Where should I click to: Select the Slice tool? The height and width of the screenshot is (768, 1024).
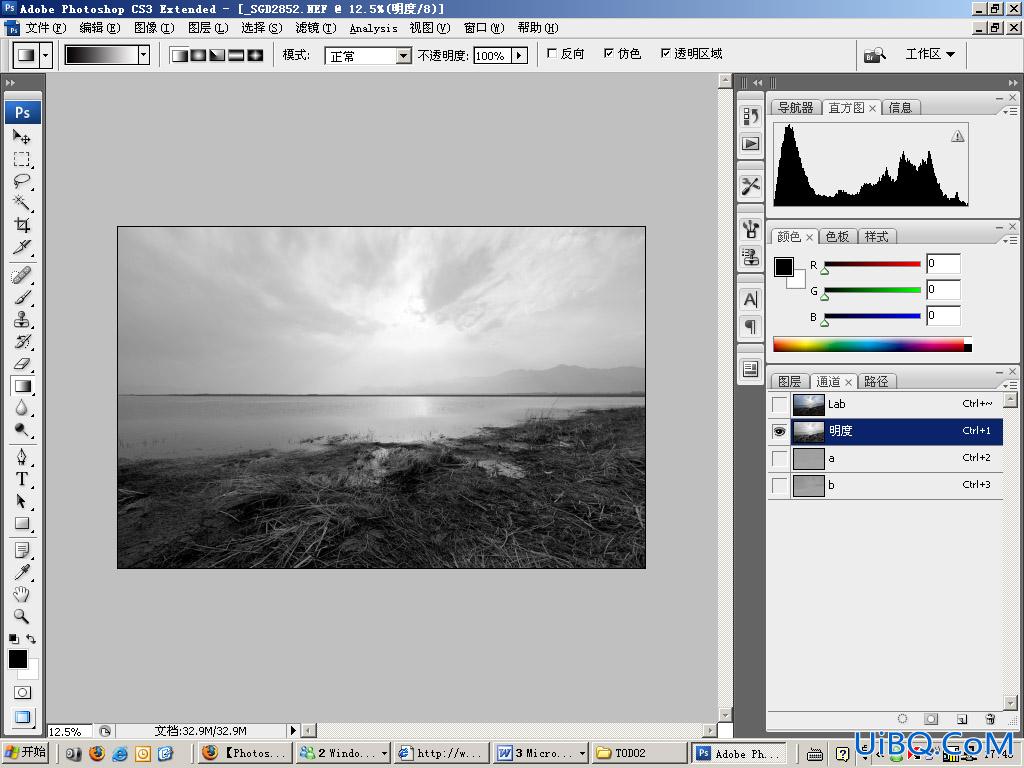(x=22, y=247)
